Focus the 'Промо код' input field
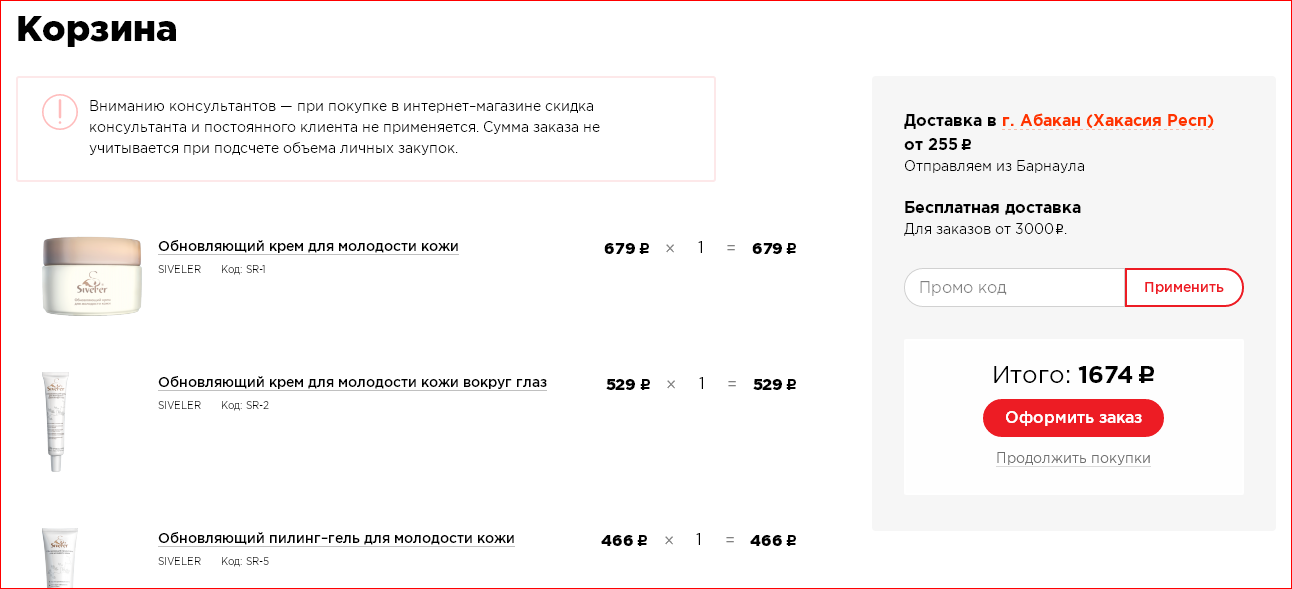 coord(1013,288)
